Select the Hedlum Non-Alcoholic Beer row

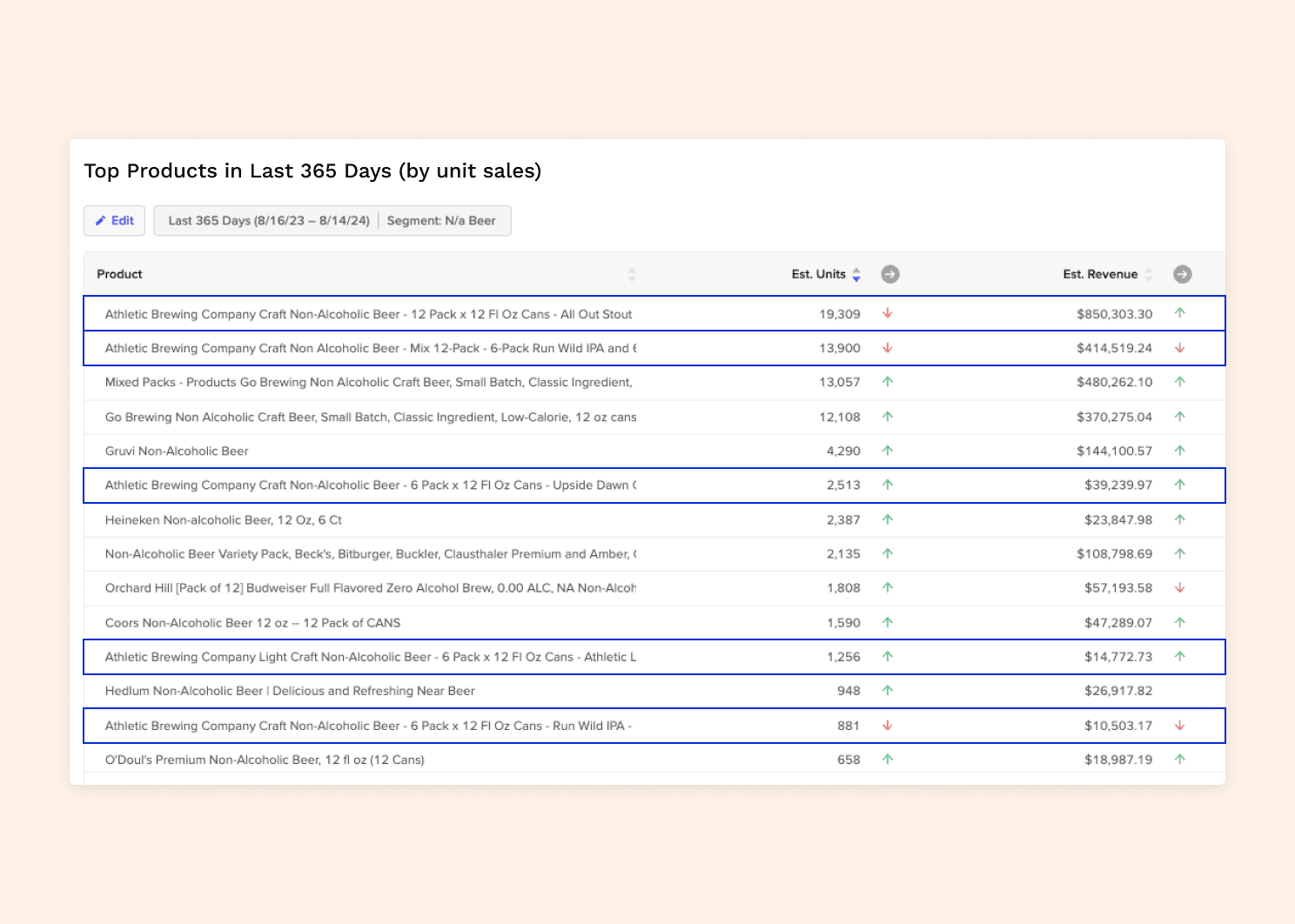point(654,691)
